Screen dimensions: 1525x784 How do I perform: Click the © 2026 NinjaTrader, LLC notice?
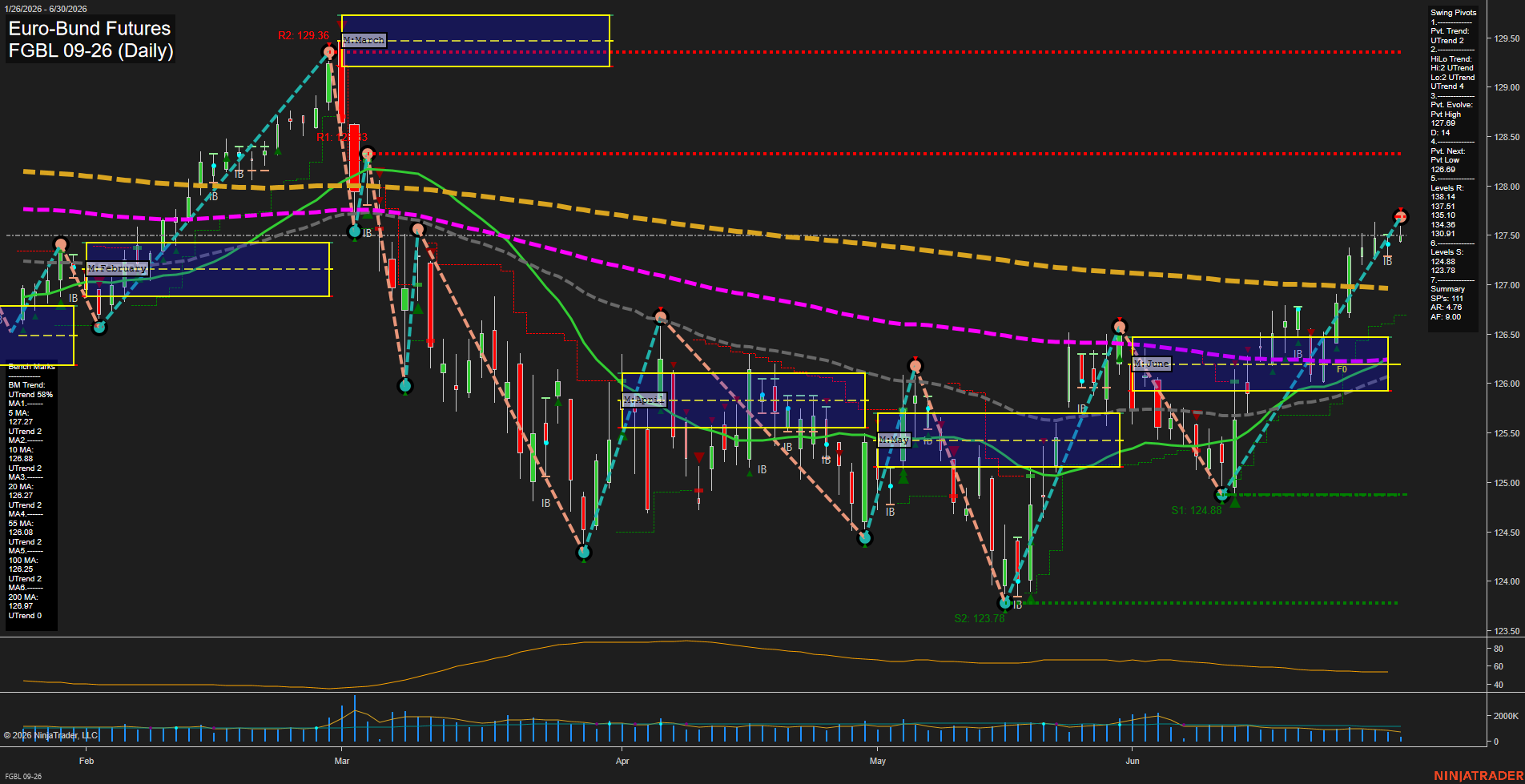pos(50,735)
